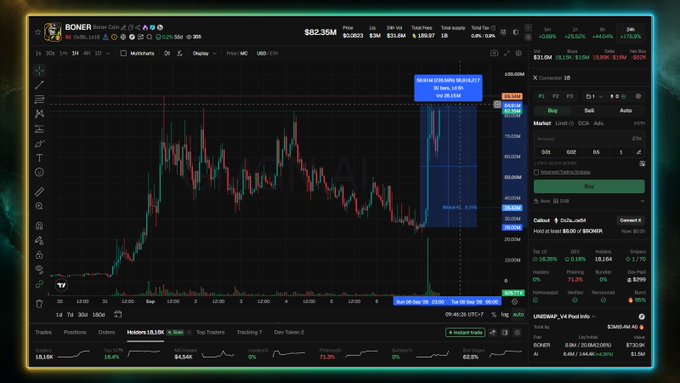The width and height of the screenshot is (680, 383).
Task: Toggle log scale on chart
Action: click(x=505, y=314)
